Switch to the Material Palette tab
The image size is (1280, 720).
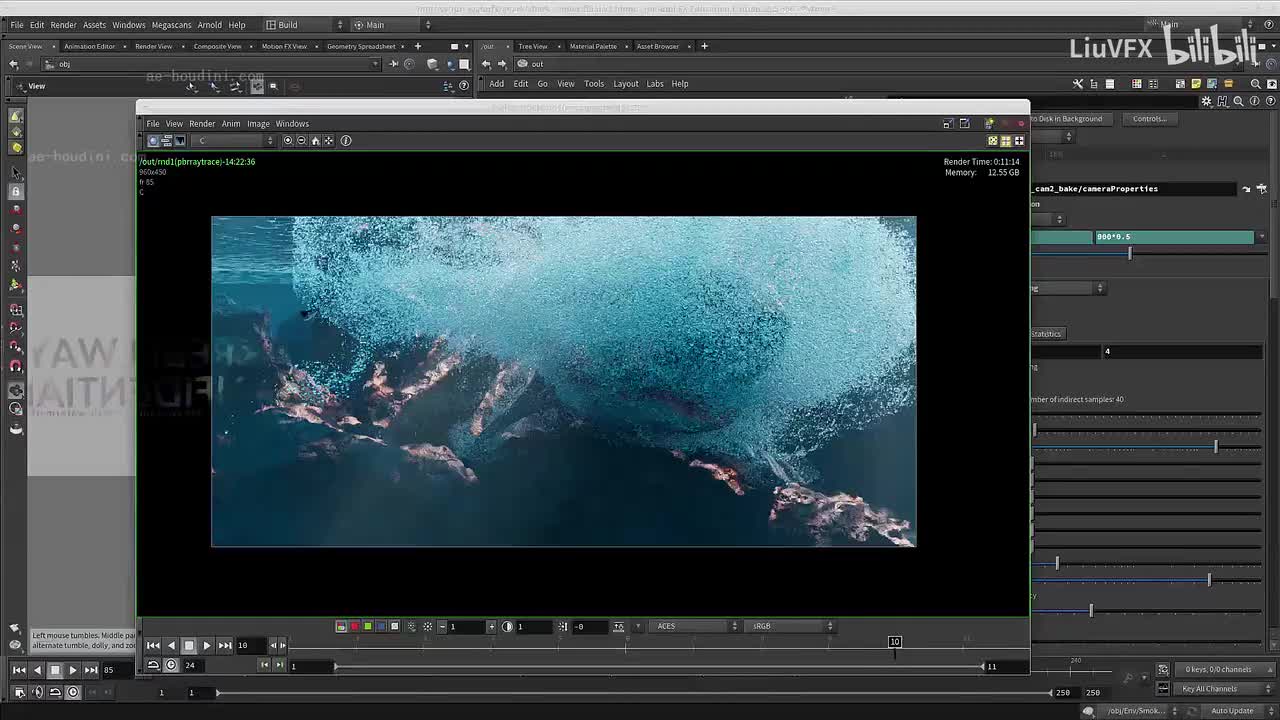tap(592, 46)
